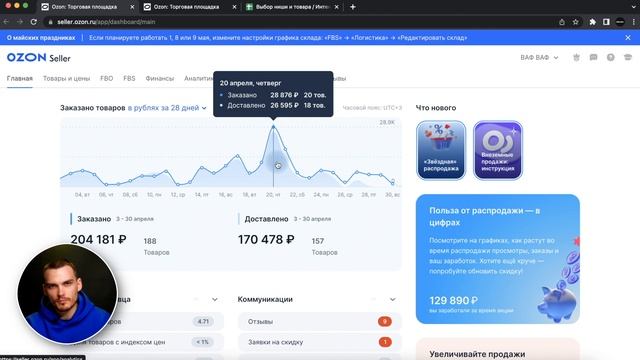Toggle the browser side panel icon

coord(606,22)
